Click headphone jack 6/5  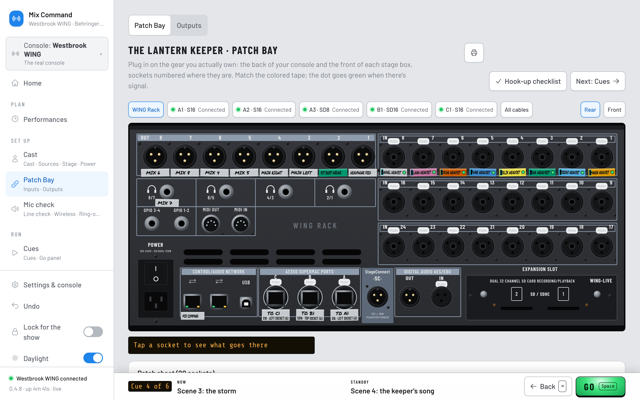coord(226,191)
